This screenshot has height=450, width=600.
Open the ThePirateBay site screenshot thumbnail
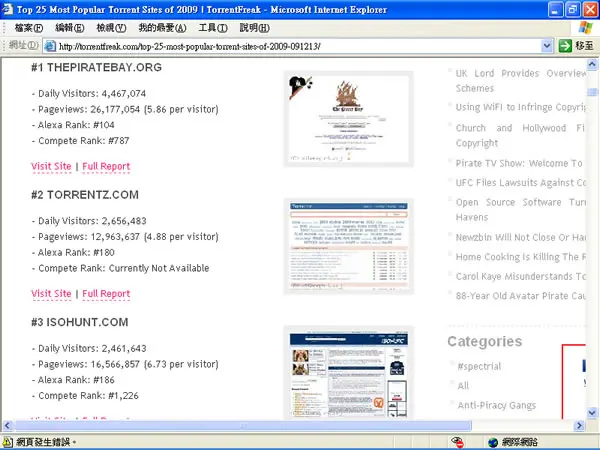[349, 119]
